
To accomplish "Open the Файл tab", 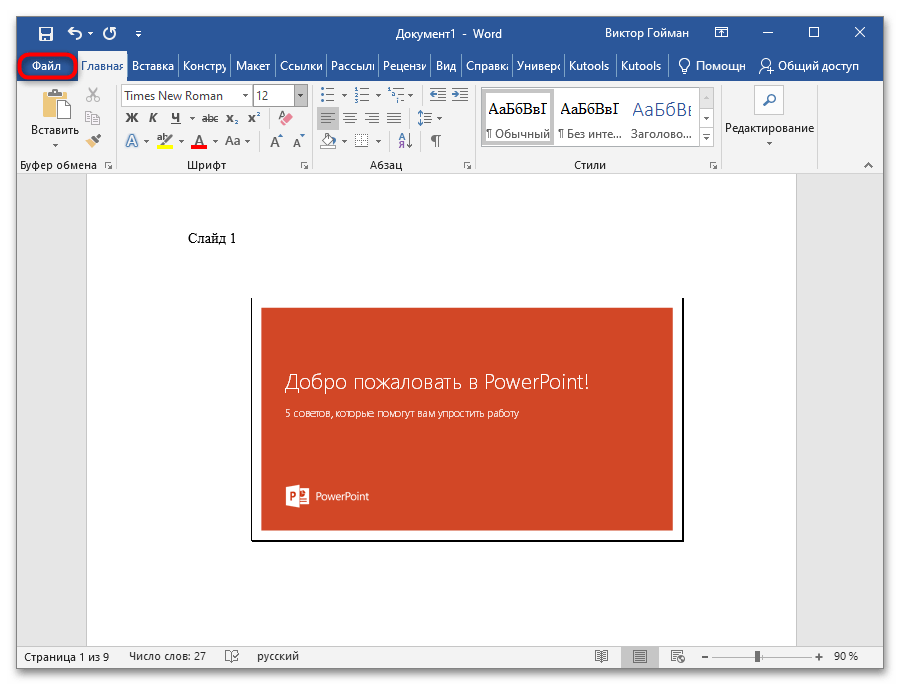I will pyautogui.click(x=46, y=66).
